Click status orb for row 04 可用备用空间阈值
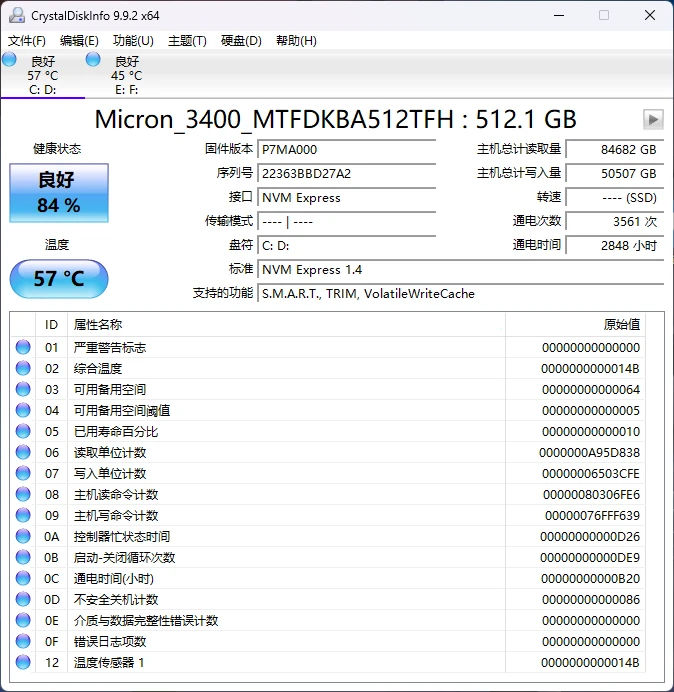Image resolution: width=674 pixels, height=692 pixels. pyautogui.click(x=23, y=410)
